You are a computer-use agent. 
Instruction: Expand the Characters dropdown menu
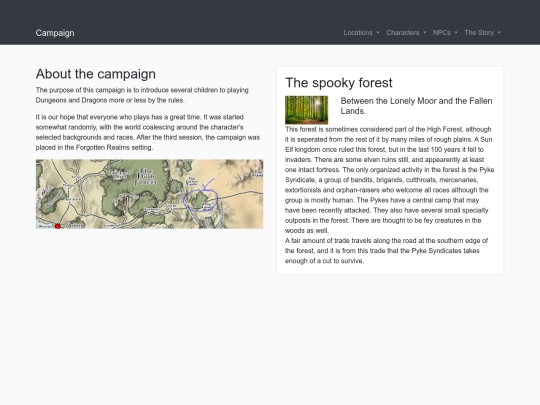click(406, 33)
